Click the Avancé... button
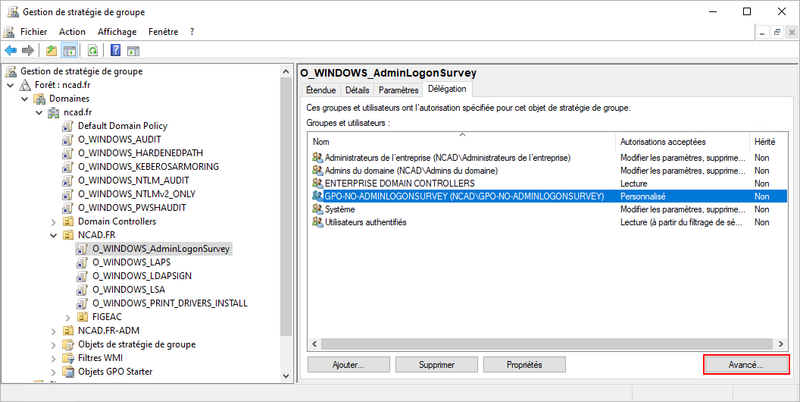 pyautogui.click(x=746, y=365)
